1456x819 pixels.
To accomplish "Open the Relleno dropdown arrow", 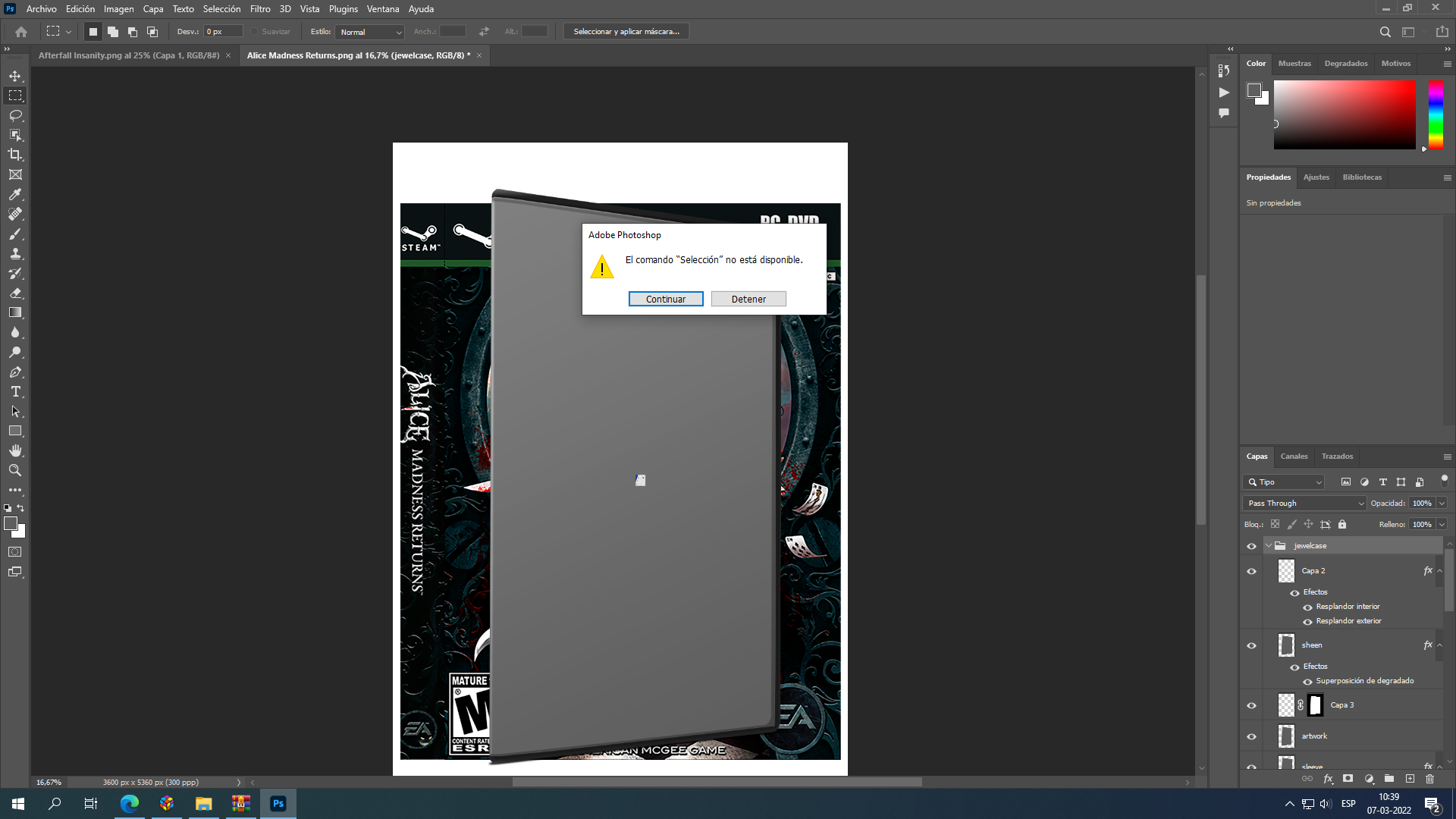I will pyautogui.click(x=1442, y=525).
